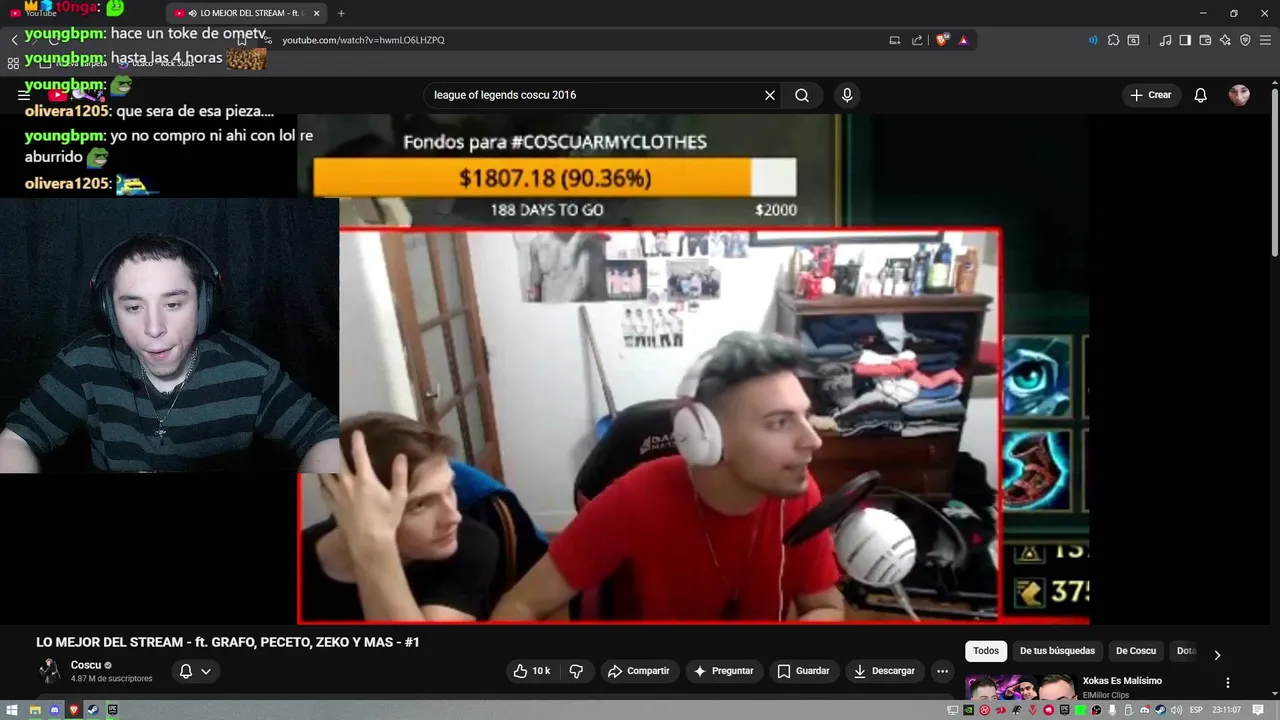
Task: Open the NVIDIA tray icon
Action: pyautogui.click(x=968, y=710)
